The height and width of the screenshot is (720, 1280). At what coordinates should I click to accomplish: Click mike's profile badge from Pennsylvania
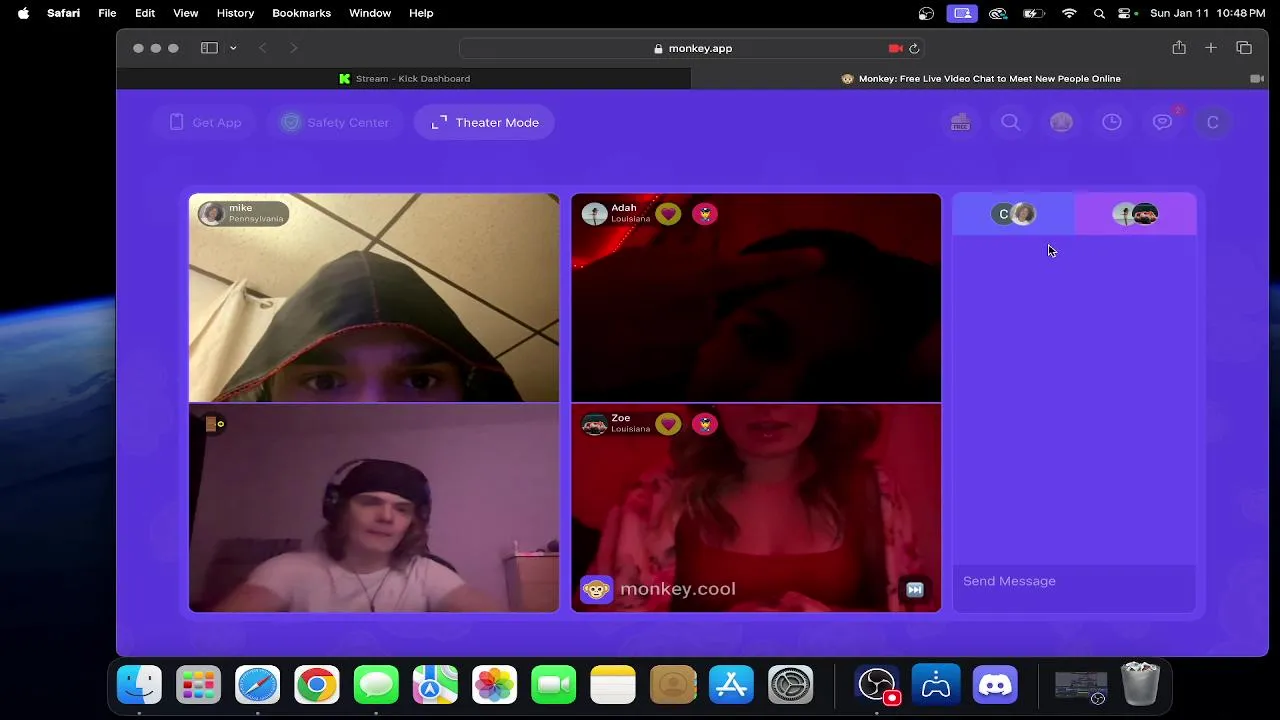click(243, 213)
